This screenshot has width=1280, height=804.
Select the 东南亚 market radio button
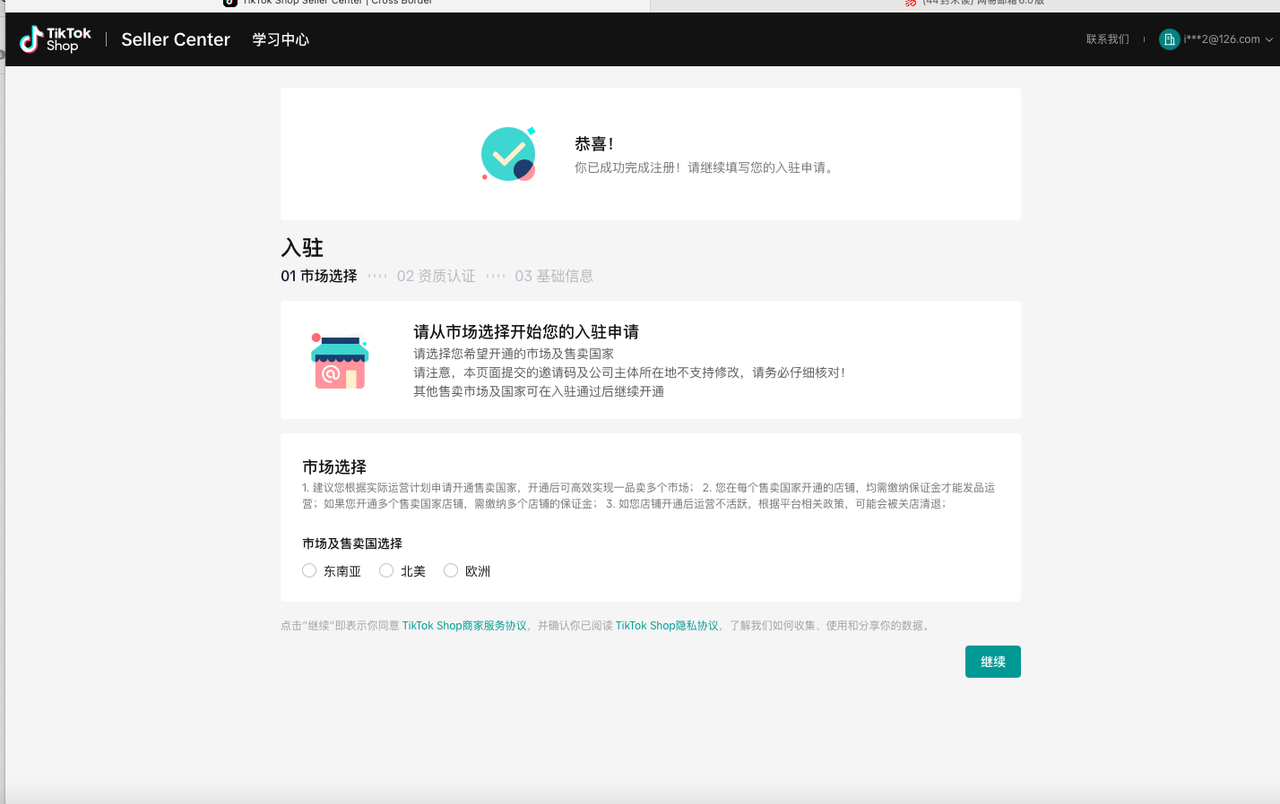coord(310,571)
